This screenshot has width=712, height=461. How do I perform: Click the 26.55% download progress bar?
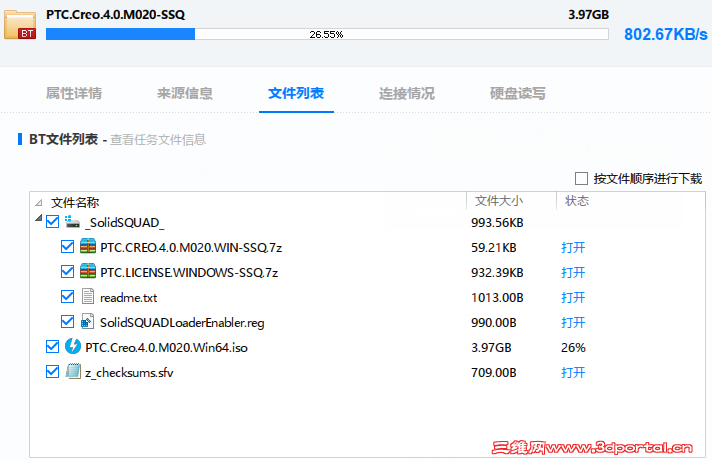pyautogui.click(x=327, y=34)
